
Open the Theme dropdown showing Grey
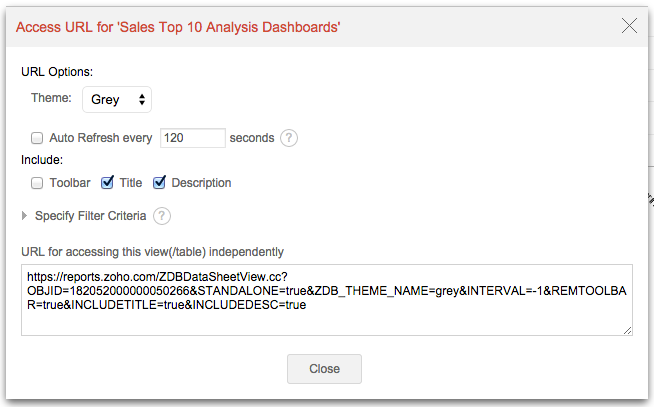(117, 99)
